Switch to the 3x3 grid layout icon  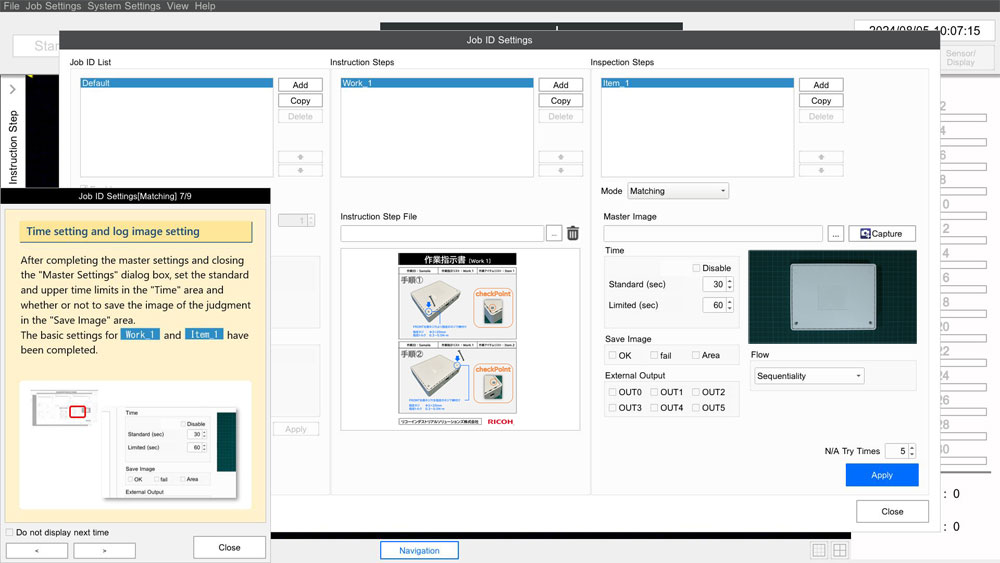[x=819, y=550]
